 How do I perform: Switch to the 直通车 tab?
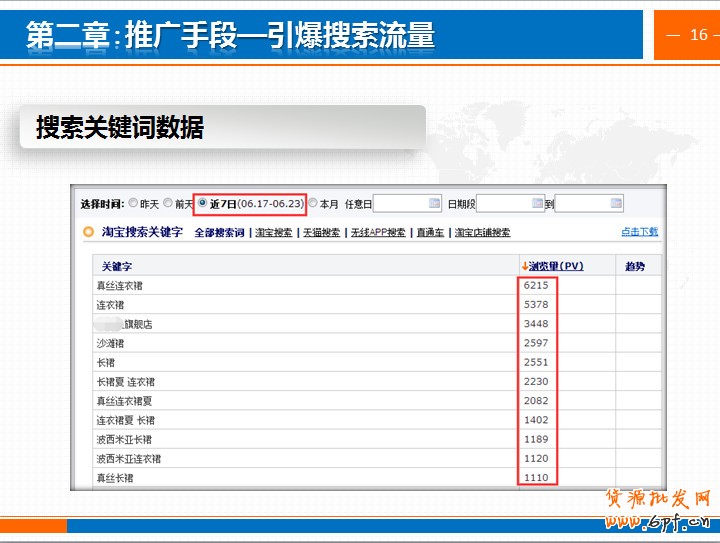(430, 233)
